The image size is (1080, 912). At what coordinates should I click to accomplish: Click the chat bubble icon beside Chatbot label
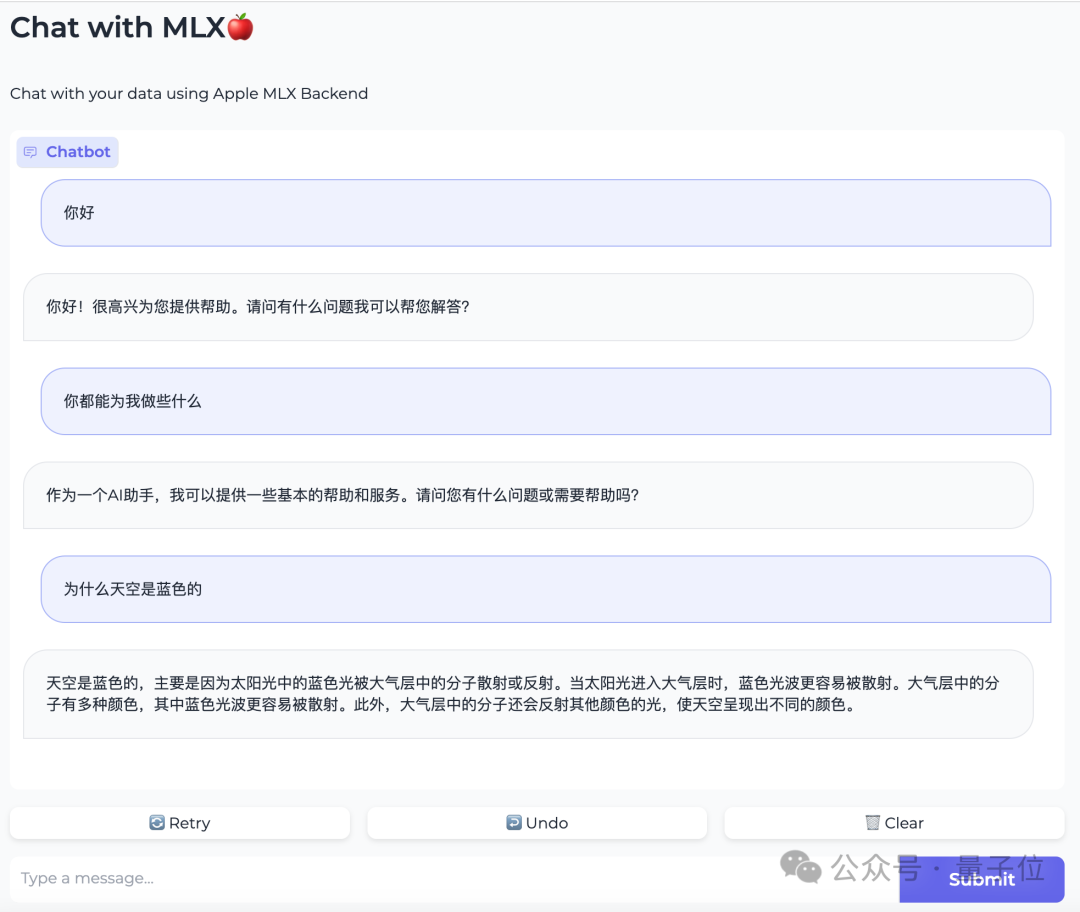pyautogui.click(x=30, y=152)
